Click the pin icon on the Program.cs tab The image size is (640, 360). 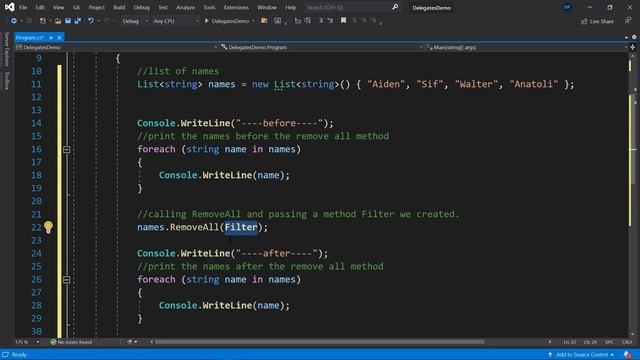click(x=51, y=38)
